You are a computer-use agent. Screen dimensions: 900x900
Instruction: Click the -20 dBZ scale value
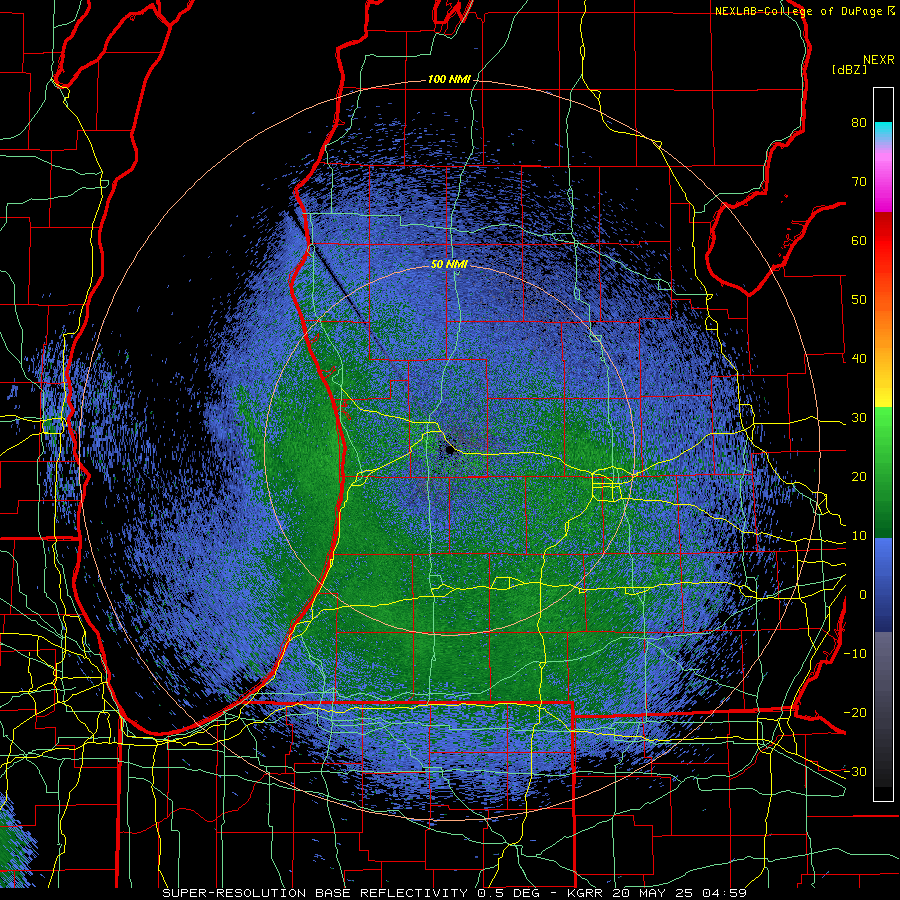(855, 713)
